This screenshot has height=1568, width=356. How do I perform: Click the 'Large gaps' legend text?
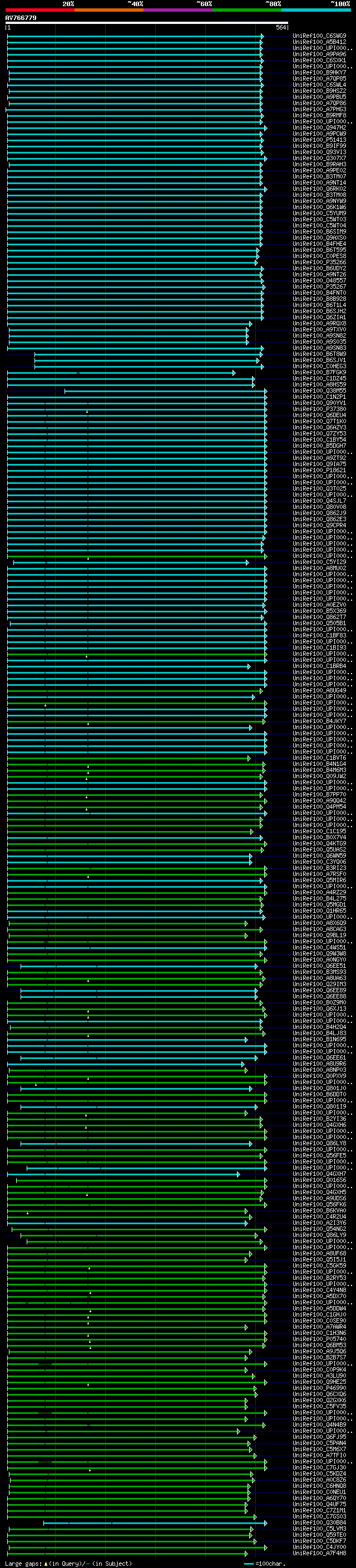[24, 1563]
